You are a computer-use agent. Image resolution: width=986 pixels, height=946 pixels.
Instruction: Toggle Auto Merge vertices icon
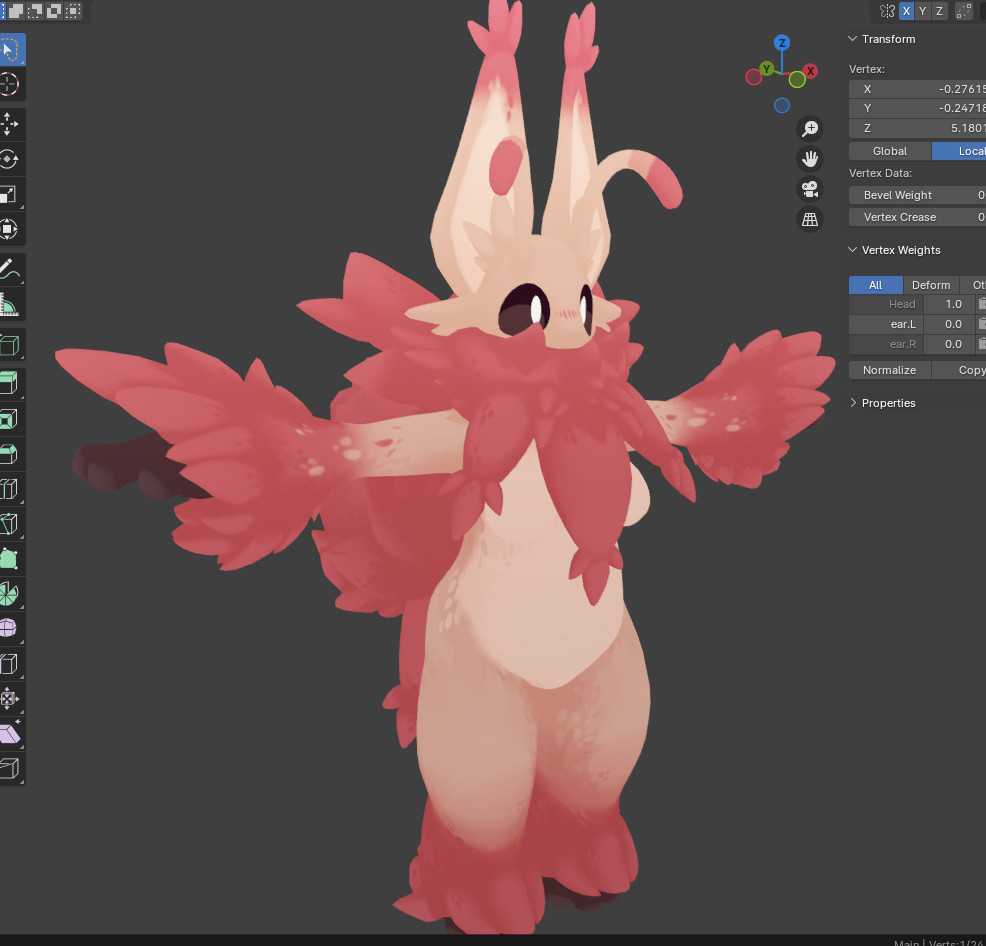963,11
